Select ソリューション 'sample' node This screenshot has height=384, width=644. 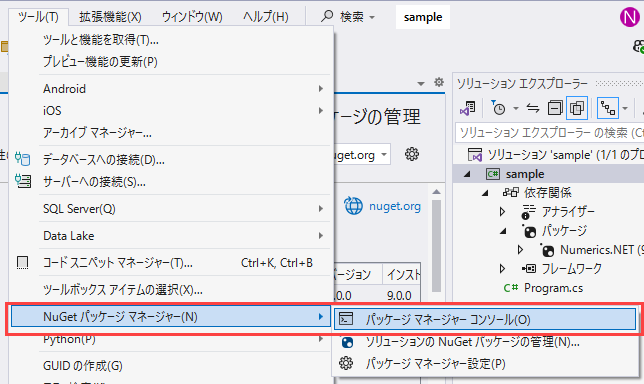(555, 155)
